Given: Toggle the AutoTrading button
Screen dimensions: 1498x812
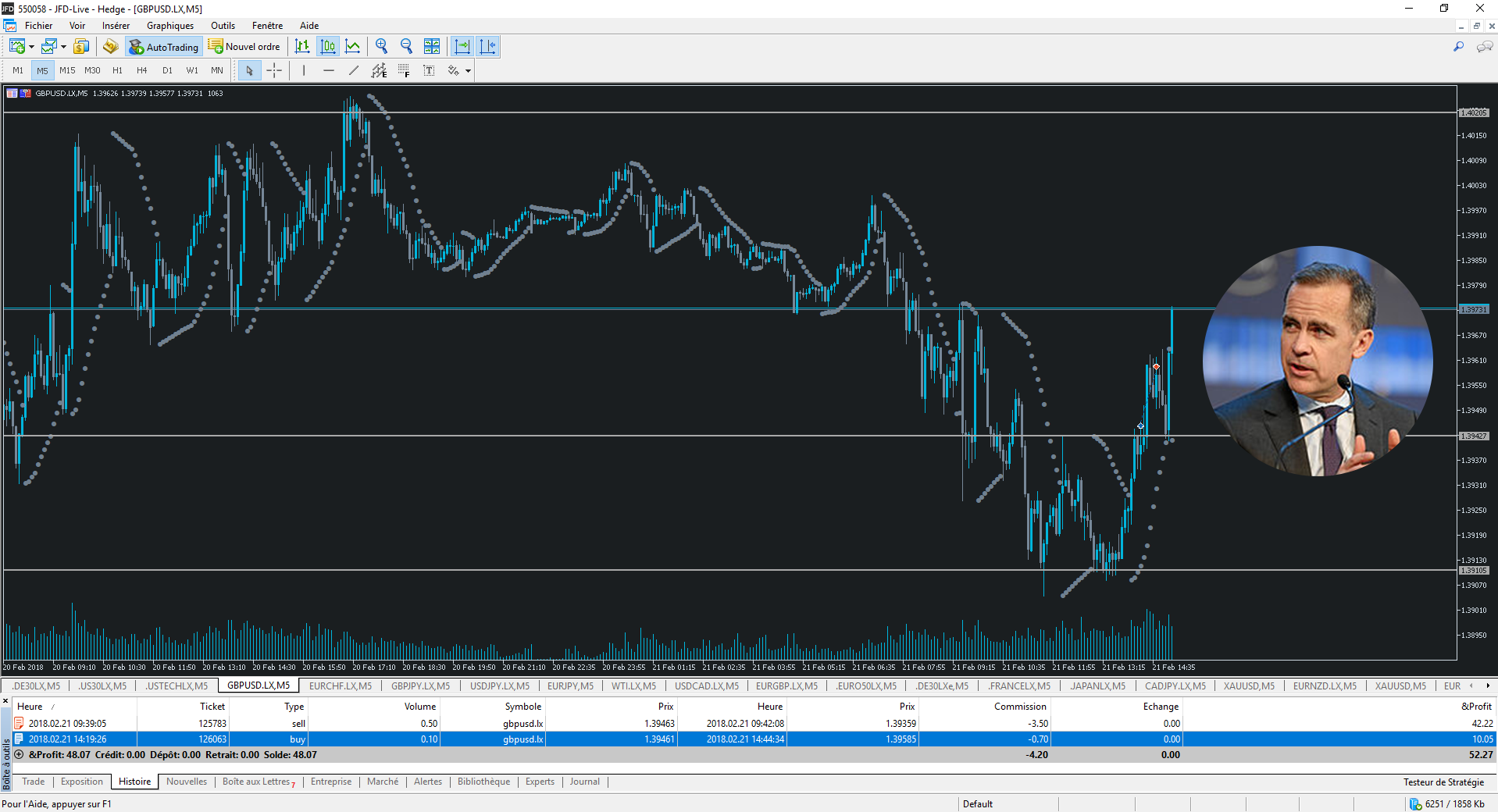Looking at the screenshot, I should click(x=164, y=47).
